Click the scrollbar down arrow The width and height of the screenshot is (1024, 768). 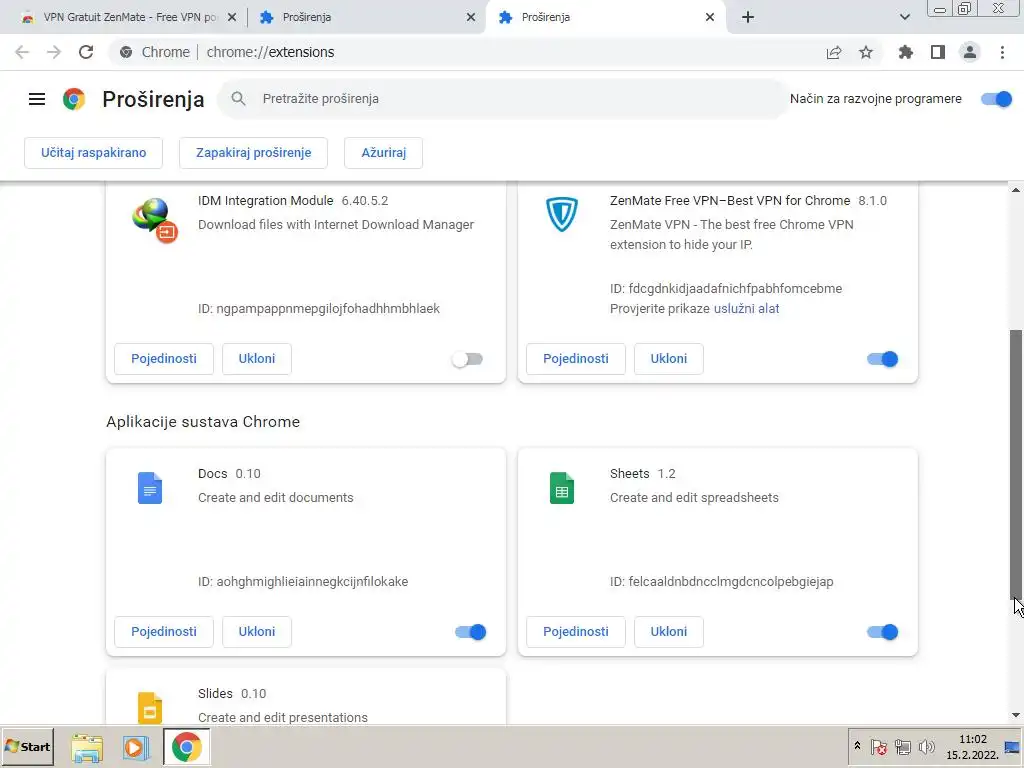click(1016, 716)
